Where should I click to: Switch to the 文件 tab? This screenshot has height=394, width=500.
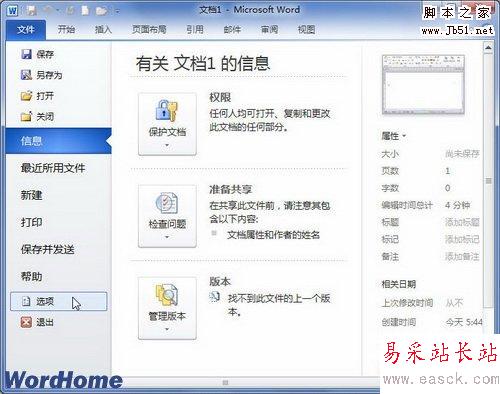point(26,30)
